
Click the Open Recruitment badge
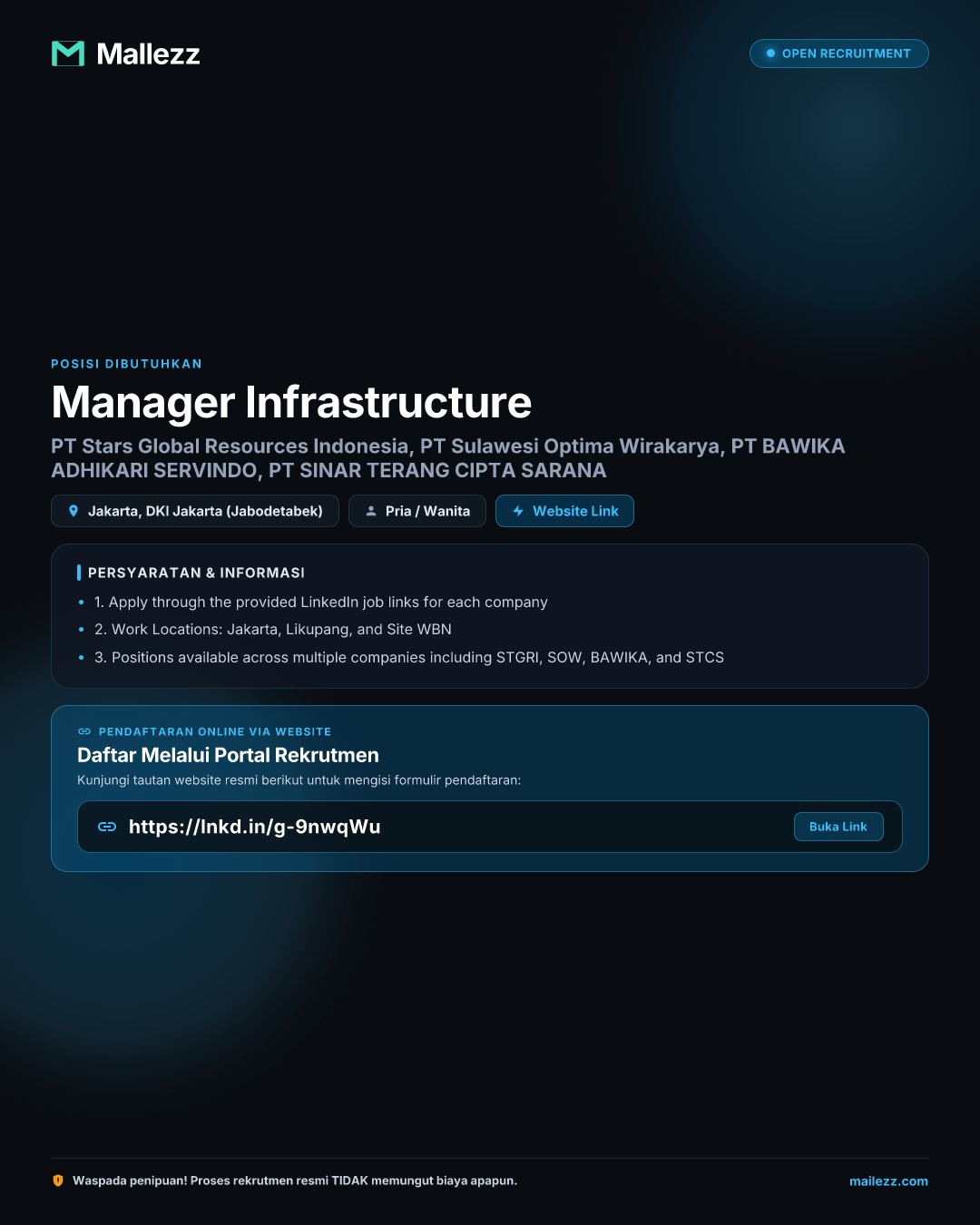839,54
